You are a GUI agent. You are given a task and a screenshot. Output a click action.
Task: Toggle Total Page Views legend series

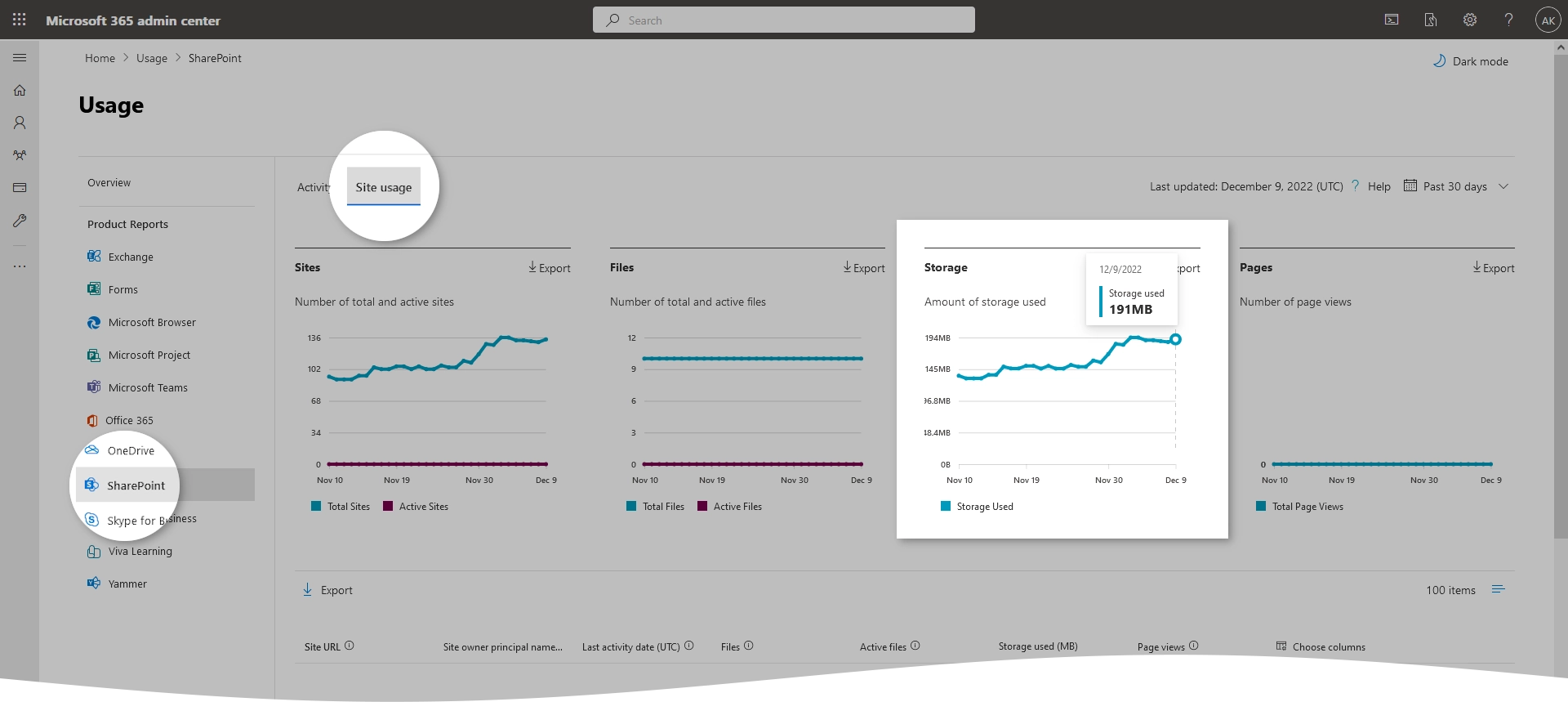pos(1300,507)
